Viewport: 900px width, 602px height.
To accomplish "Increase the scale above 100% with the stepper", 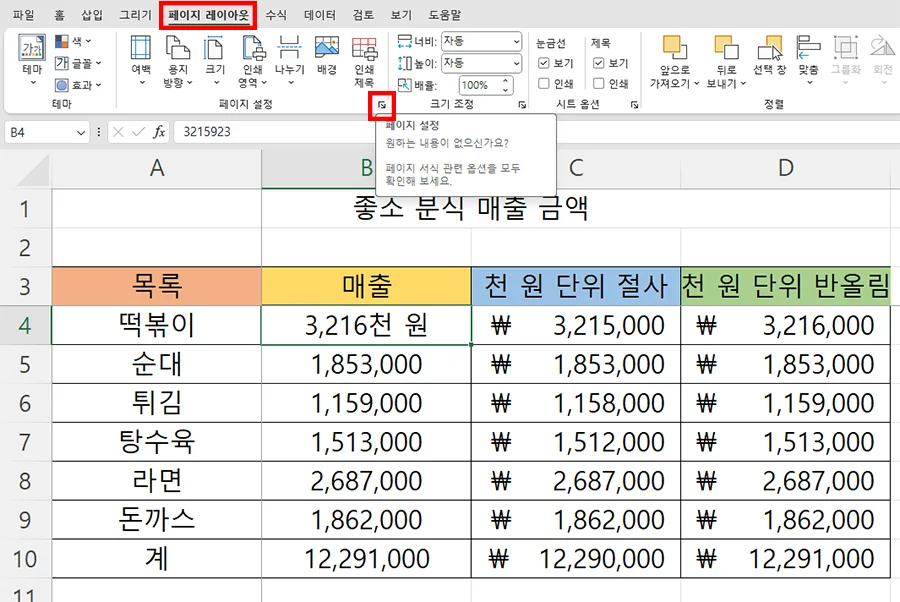I will 505,81.
